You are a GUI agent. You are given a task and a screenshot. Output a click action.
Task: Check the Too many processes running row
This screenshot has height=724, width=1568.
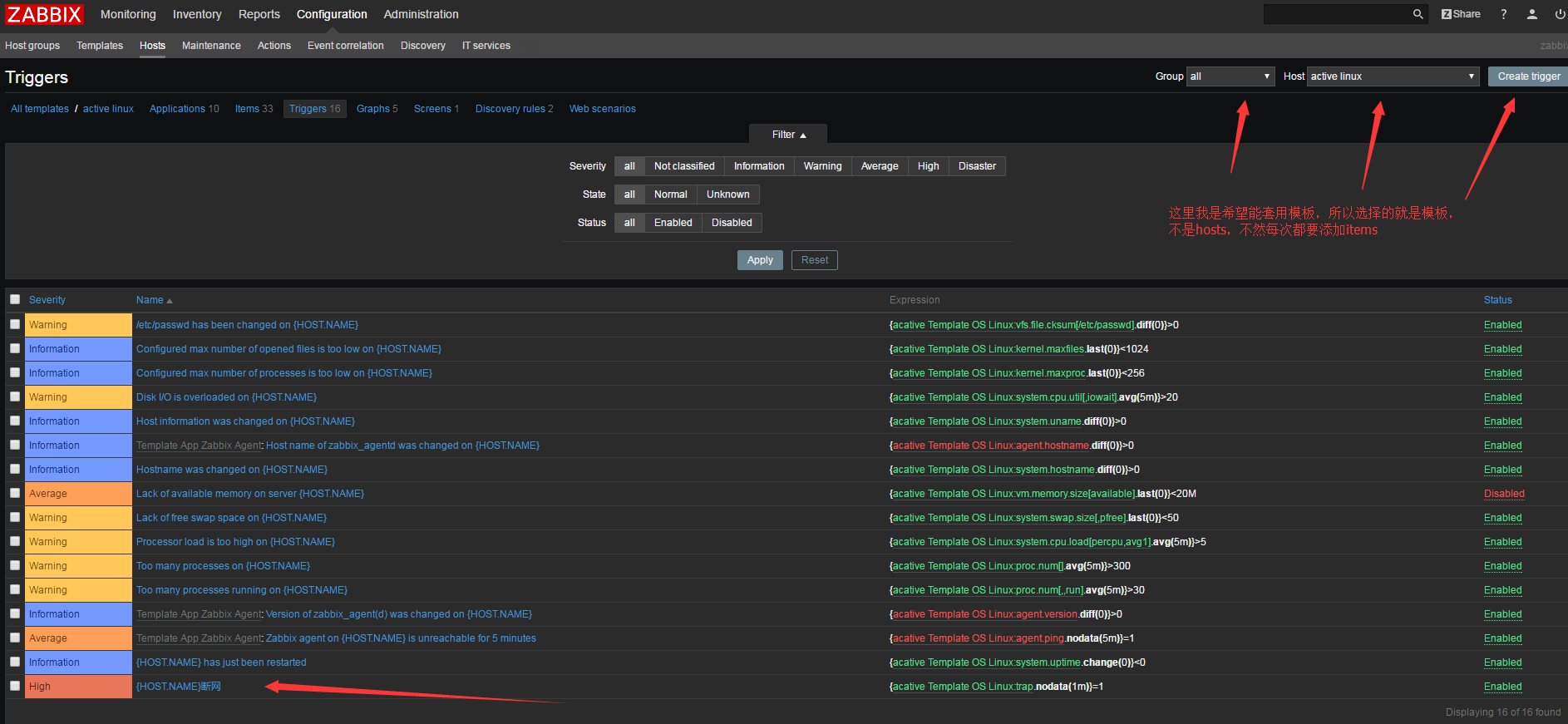tap(15, 589)
